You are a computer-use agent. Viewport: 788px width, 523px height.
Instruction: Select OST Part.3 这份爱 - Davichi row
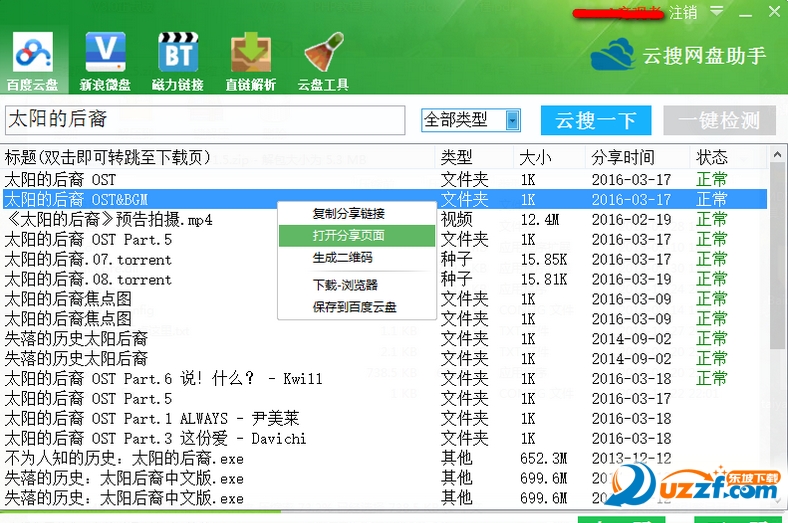pyautogui.click(x=384, y=438)
